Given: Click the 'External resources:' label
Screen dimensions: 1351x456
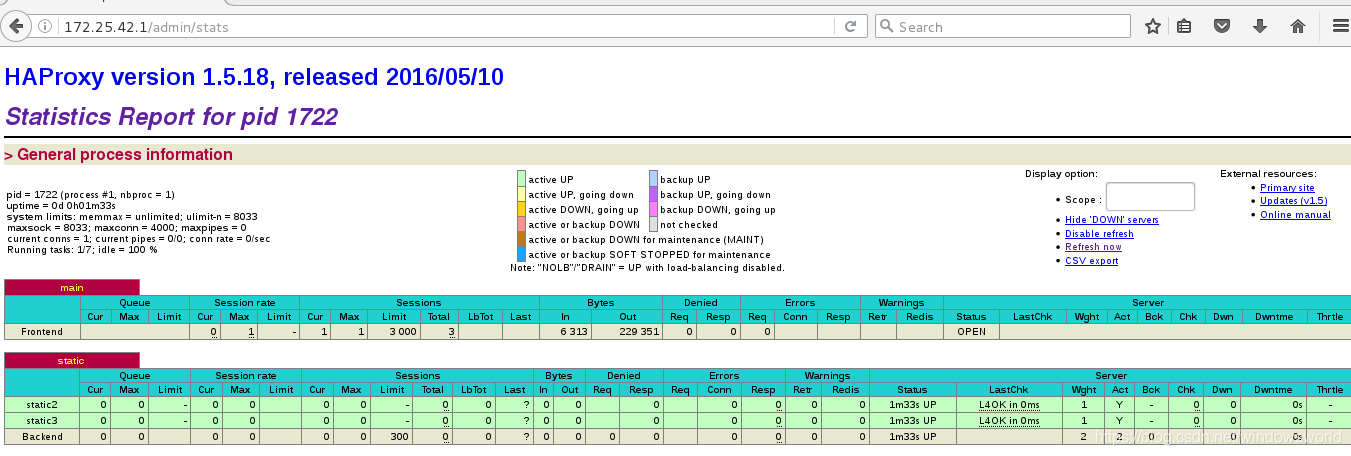Looking at the screenshot, I should [x=1268, y=174].
